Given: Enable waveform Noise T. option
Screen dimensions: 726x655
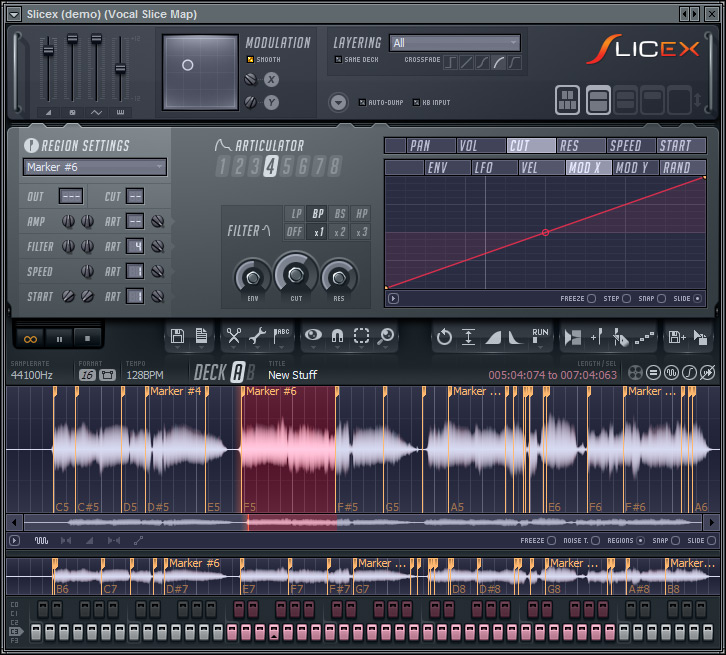Looking at the screenshot, I should 595,540.
